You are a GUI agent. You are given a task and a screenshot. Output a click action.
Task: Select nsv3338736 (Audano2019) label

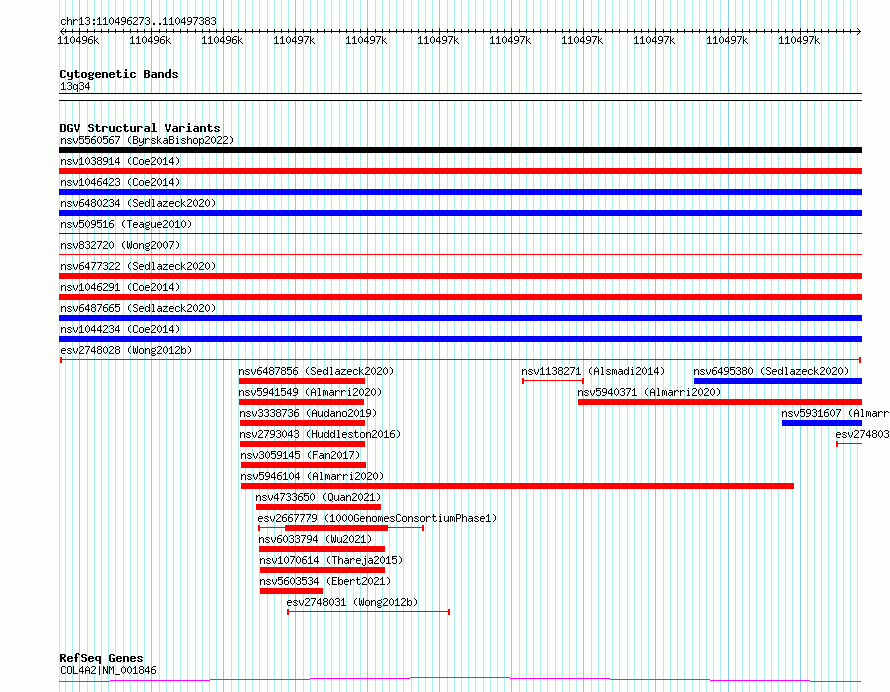(308, 413)
